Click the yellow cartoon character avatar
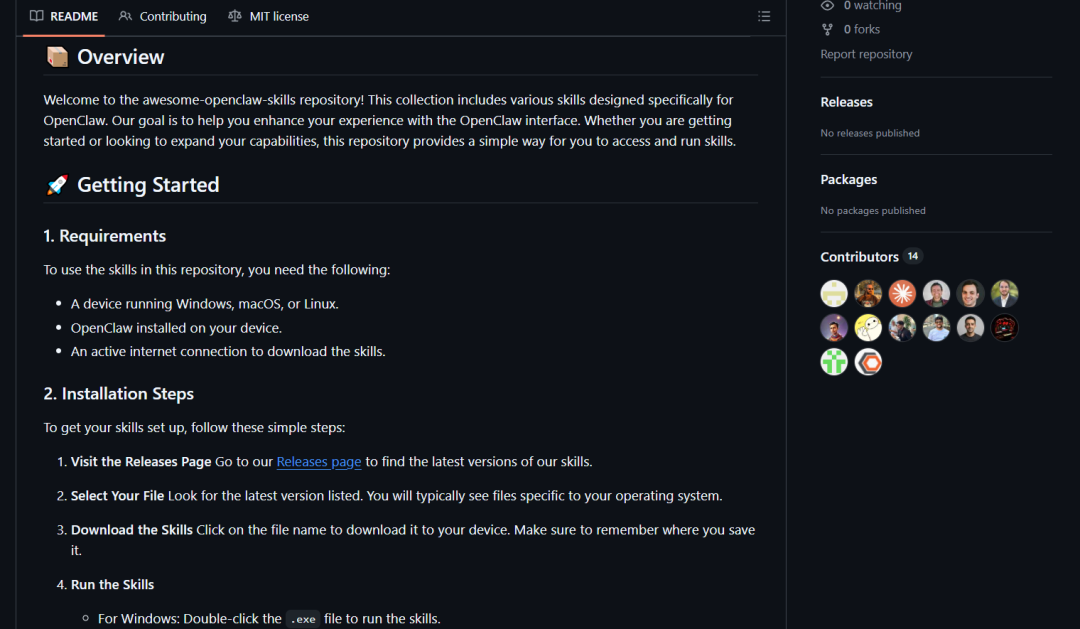This screenshot has height=629, width=1080. pos(868,327)
